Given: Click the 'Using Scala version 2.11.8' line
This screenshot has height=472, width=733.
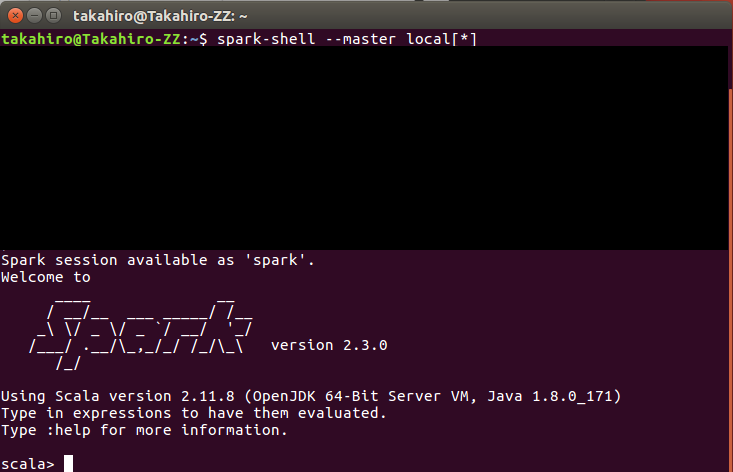Looking at the screenshot, I should 311,396.
